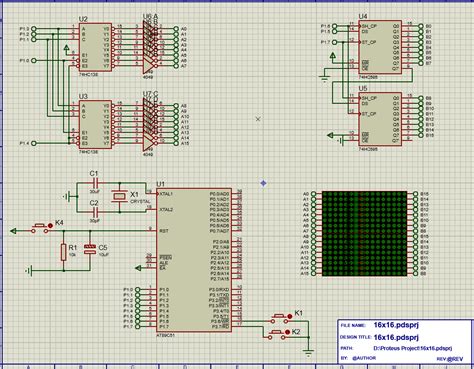Select the U2 74HC138 decoder component
This screenshot has height=369, width=474.
point(95,47)
